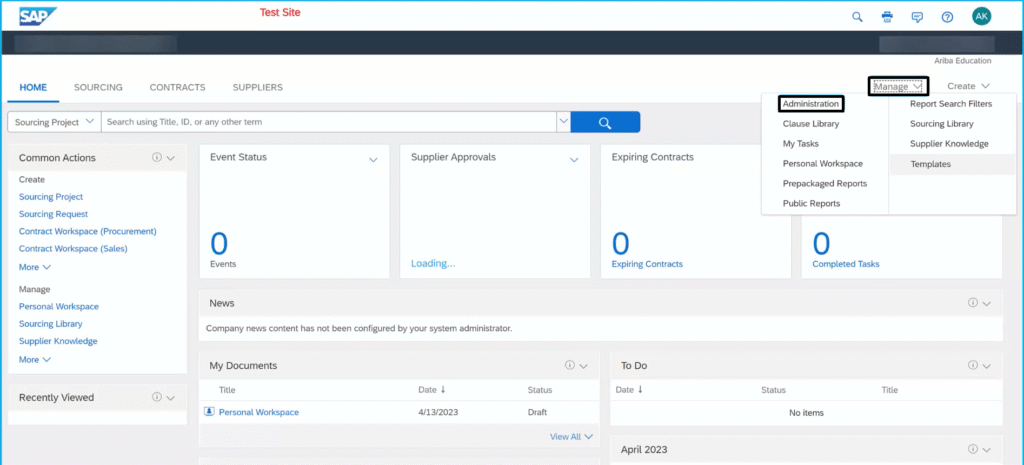The height and width of the screenshot is (465, 1024).
Task: Click the blue search button
Action: tap(605, 122)
